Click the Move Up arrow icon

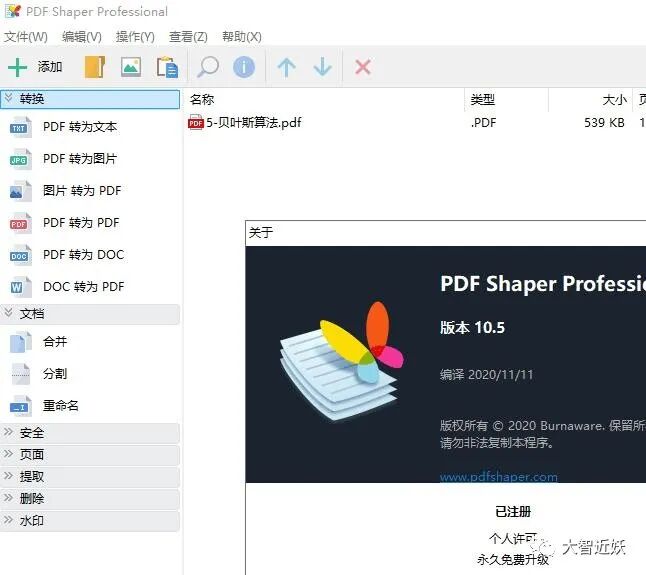(287, 67)
